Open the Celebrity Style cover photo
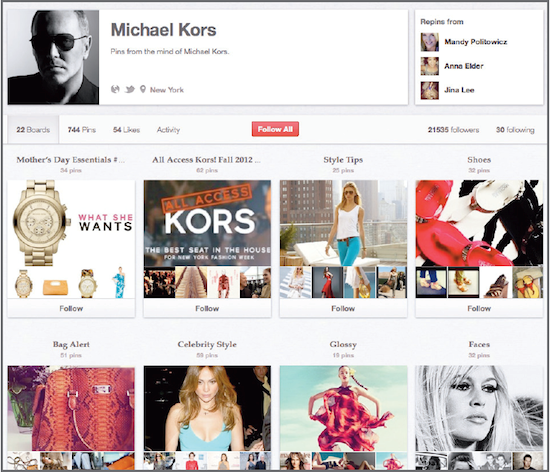This screenshot has width=550, height=472. [x=207, y=408]
